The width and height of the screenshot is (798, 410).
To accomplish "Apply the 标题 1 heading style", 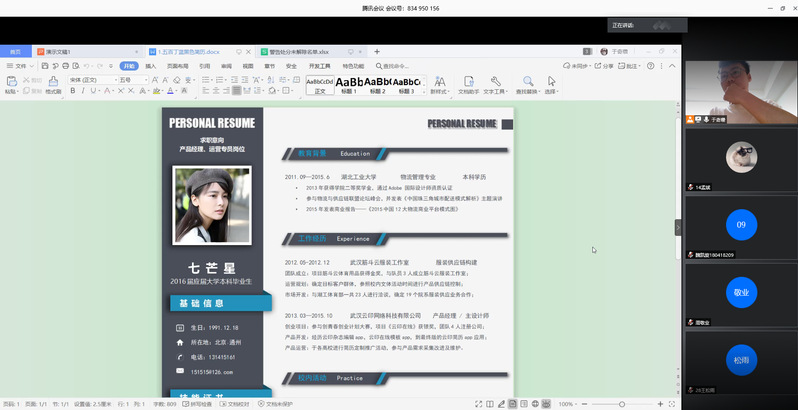I will (x=349, y=85).
